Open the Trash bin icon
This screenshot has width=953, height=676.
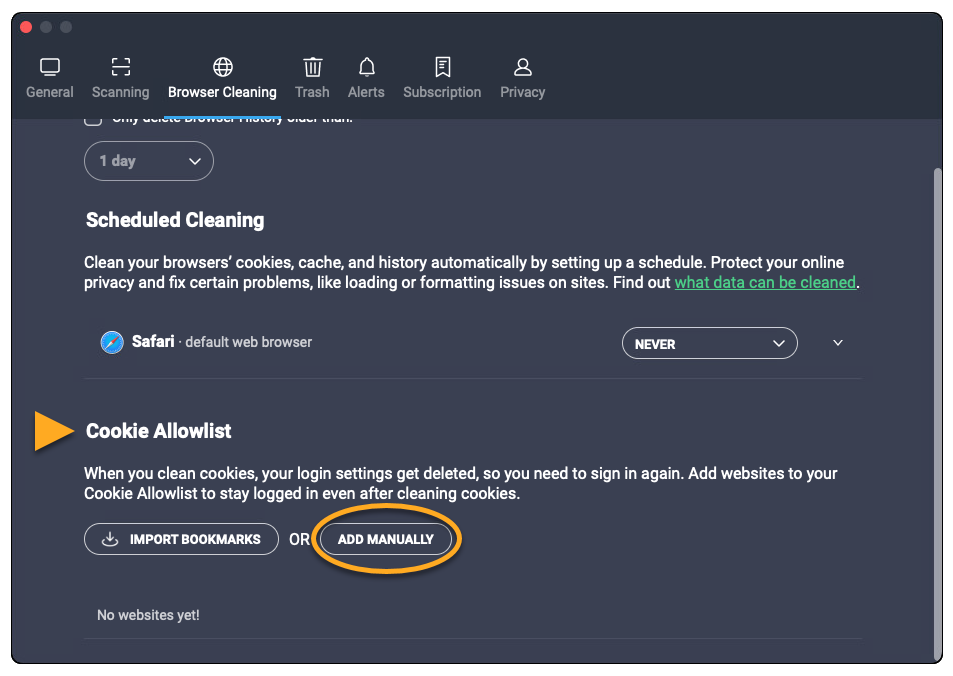313,67
